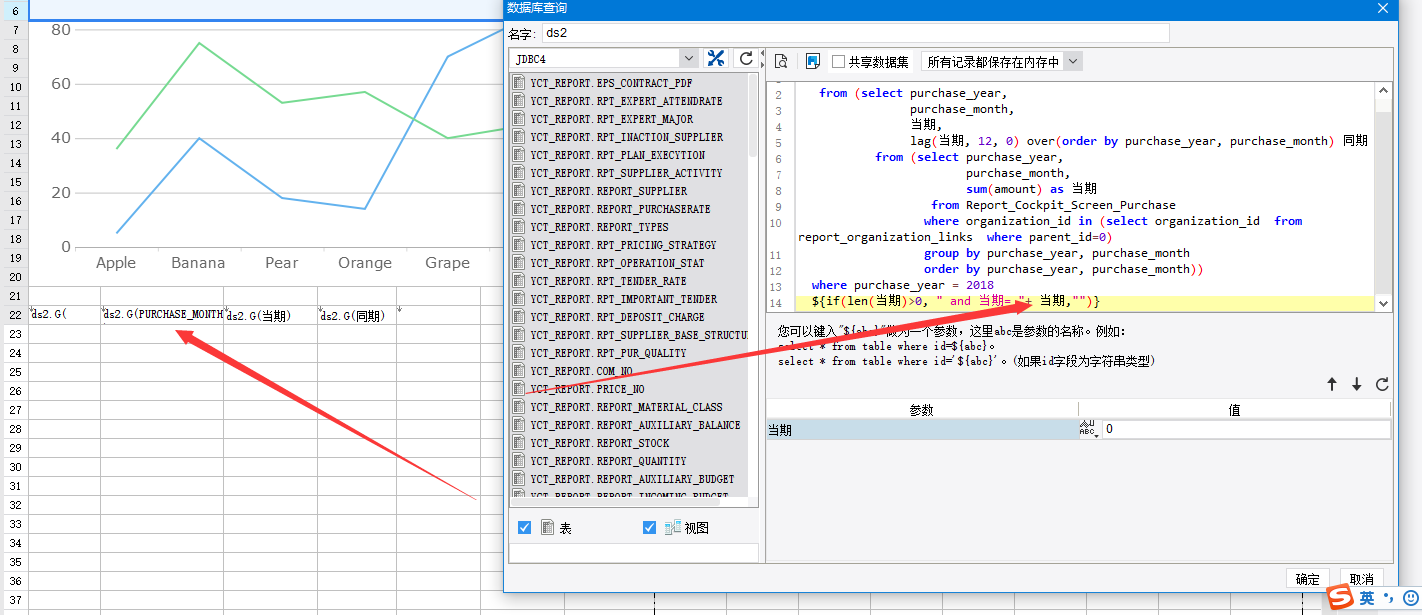Open the JDBC4 connection dropdown
The height and width of the screenshot is (615, 1422).
pyautogui.click(x=688, y=59)
